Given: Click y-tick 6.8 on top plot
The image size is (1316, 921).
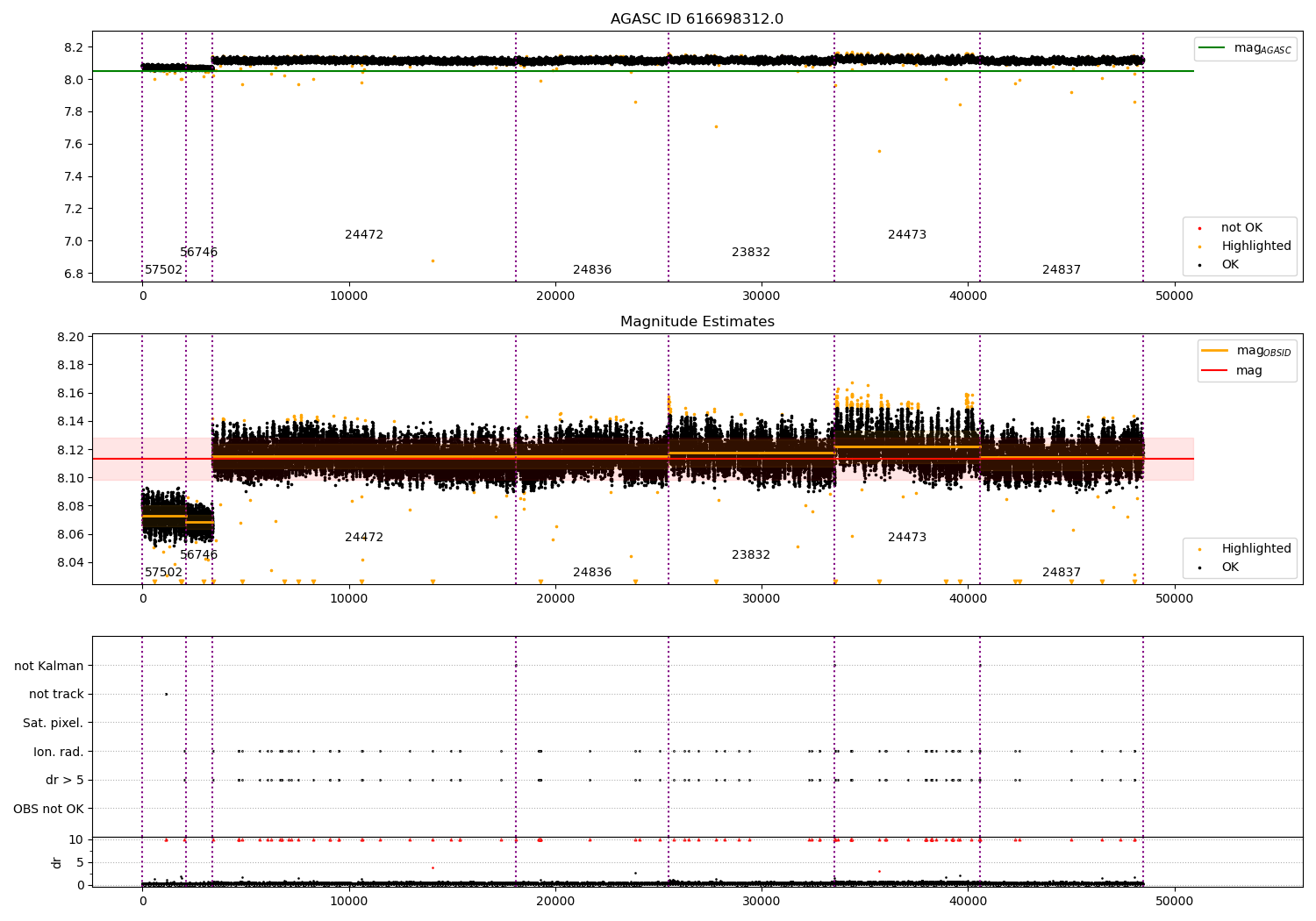Looking at the screenshot, I should pos(74,274).
